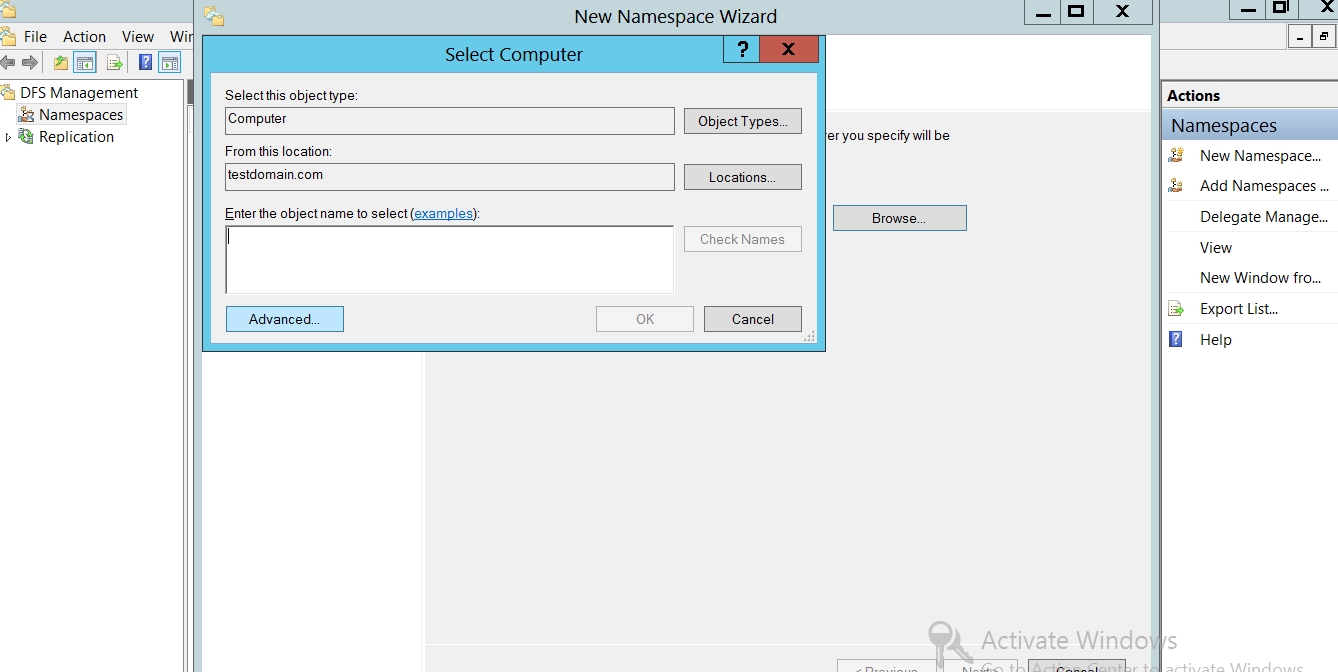Open the File menu
1338x672 pixels.
[x=35, y=36]
